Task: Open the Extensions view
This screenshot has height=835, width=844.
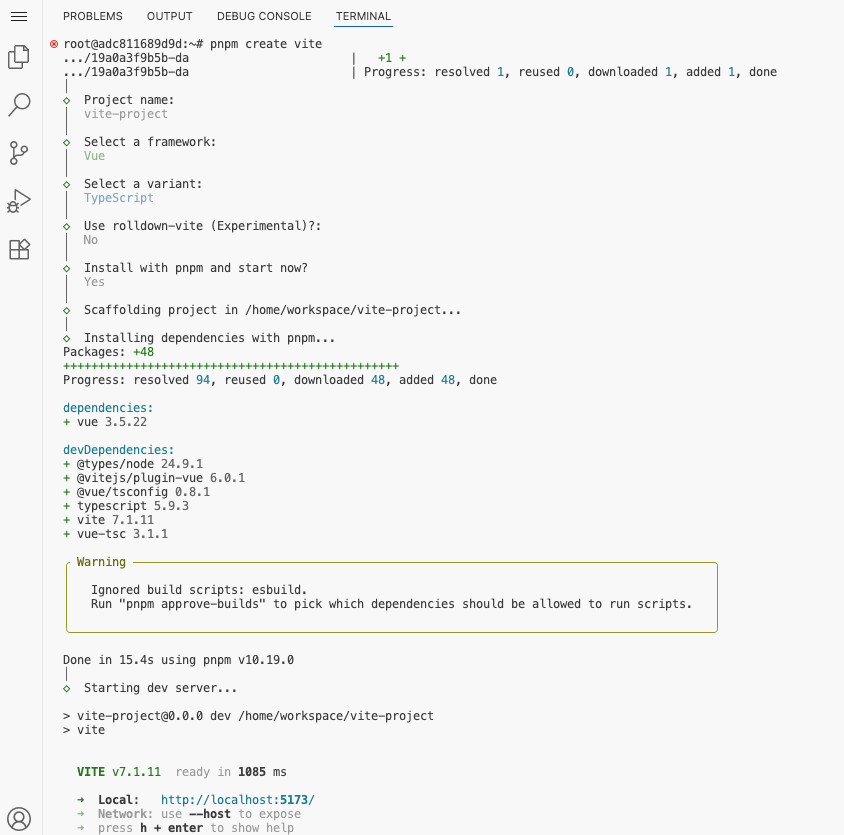Action: [19, 249]
